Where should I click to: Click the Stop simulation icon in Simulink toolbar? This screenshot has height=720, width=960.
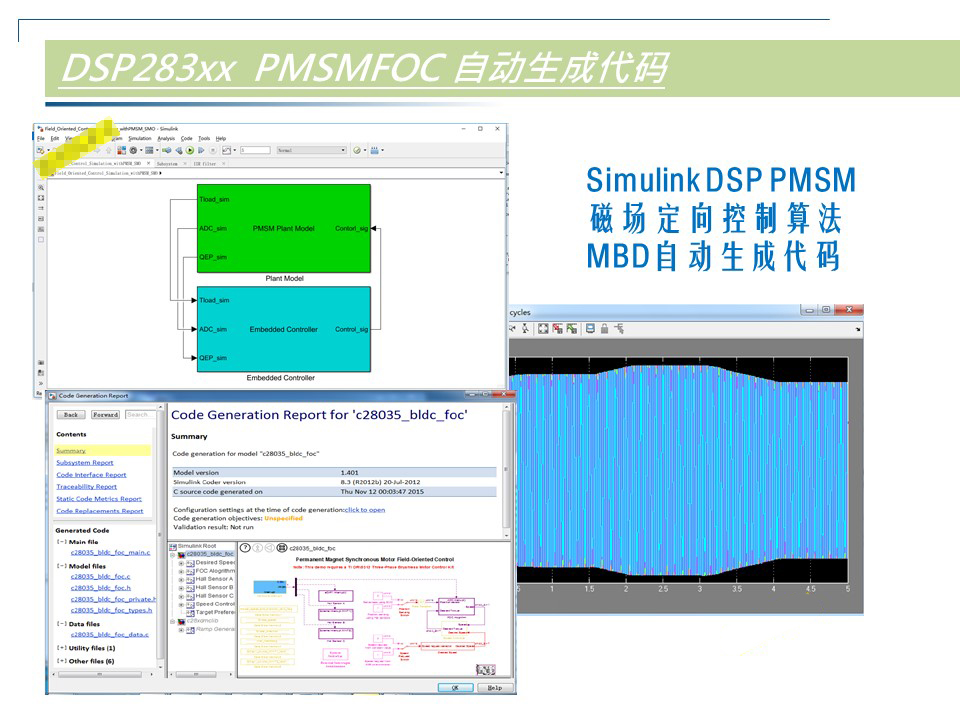(x=212, y=150)
